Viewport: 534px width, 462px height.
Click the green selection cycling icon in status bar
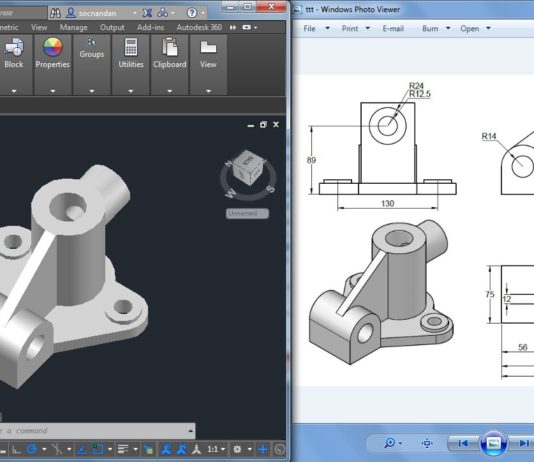(x=148, y=450)
